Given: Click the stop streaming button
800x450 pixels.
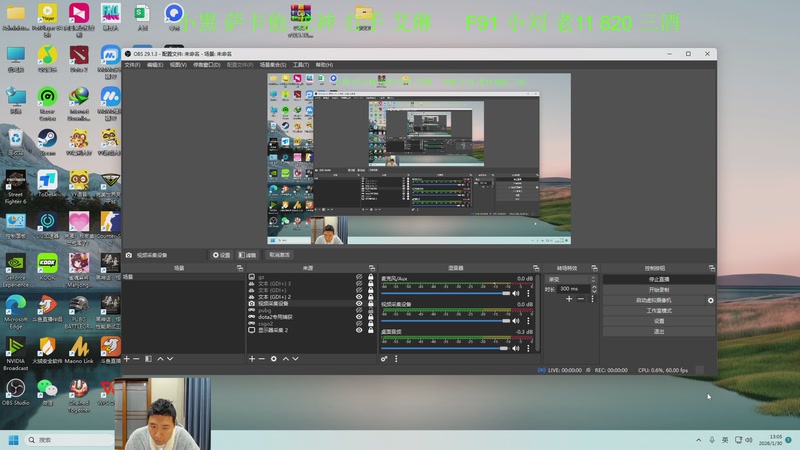Looking at the screenshot, I should point(659,280).
